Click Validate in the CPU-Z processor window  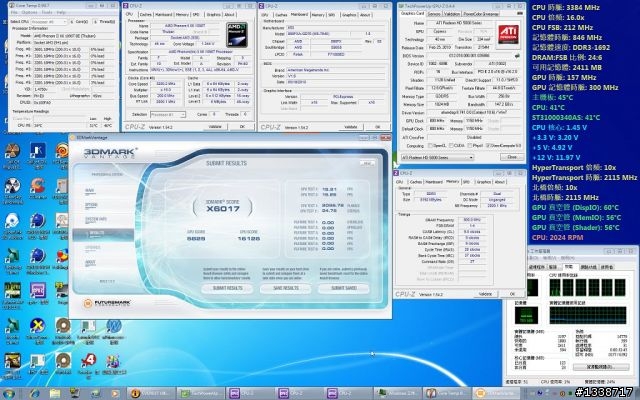coord(215,127)
